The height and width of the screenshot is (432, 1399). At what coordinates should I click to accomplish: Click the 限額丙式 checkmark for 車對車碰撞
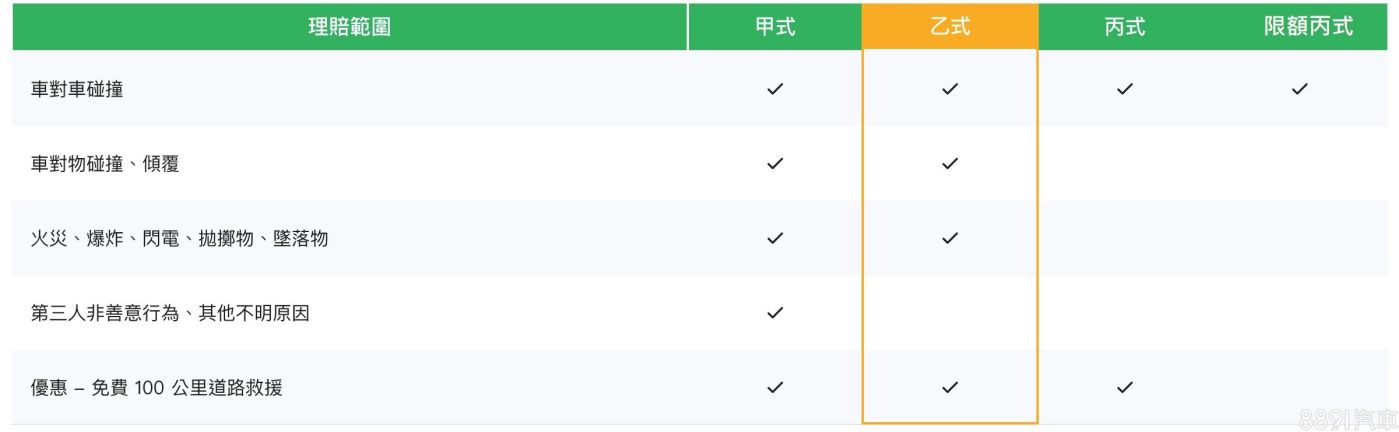tap(1300, 89)
